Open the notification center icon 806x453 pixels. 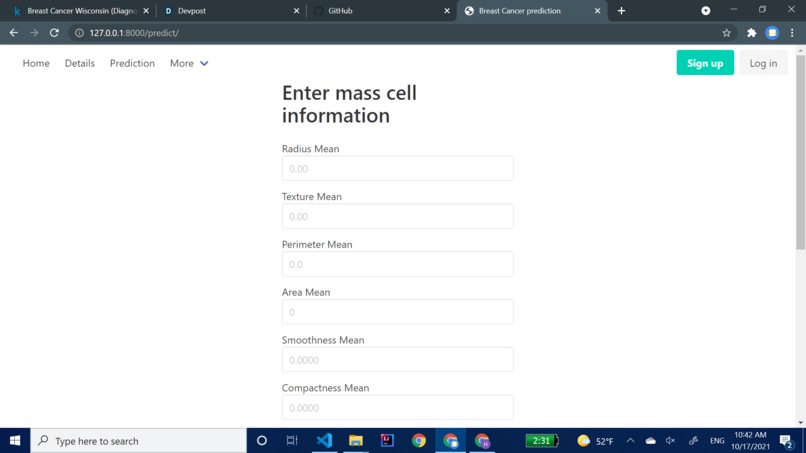786,441
